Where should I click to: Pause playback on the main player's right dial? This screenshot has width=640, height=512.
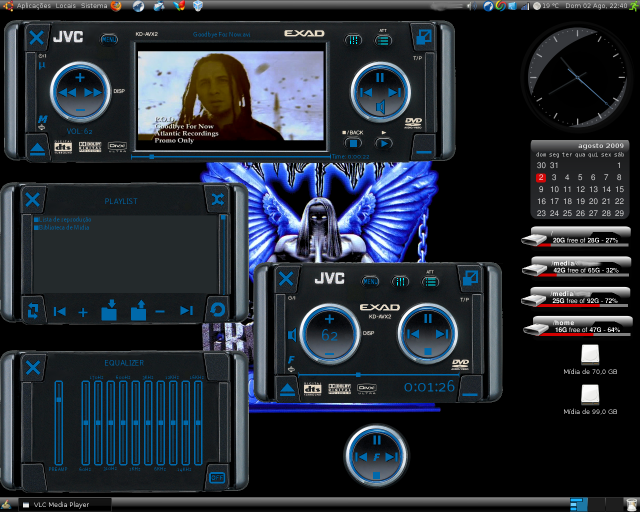[380, 77]
